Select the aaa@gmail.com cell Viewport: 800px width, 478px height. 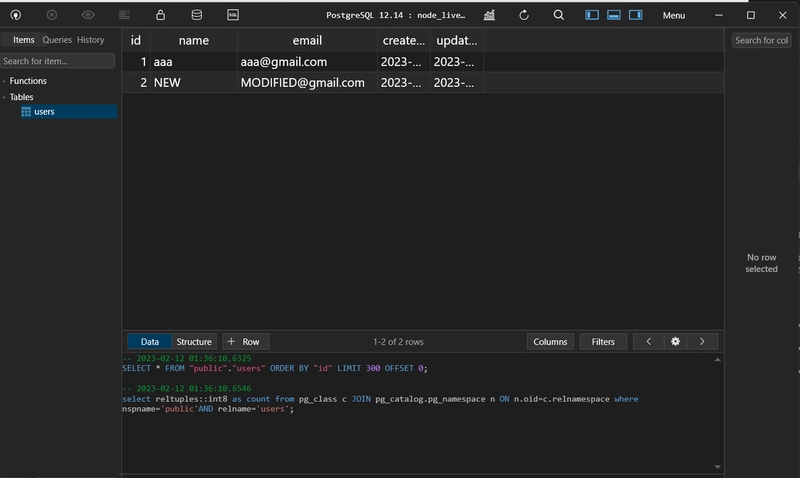(307, 62)
